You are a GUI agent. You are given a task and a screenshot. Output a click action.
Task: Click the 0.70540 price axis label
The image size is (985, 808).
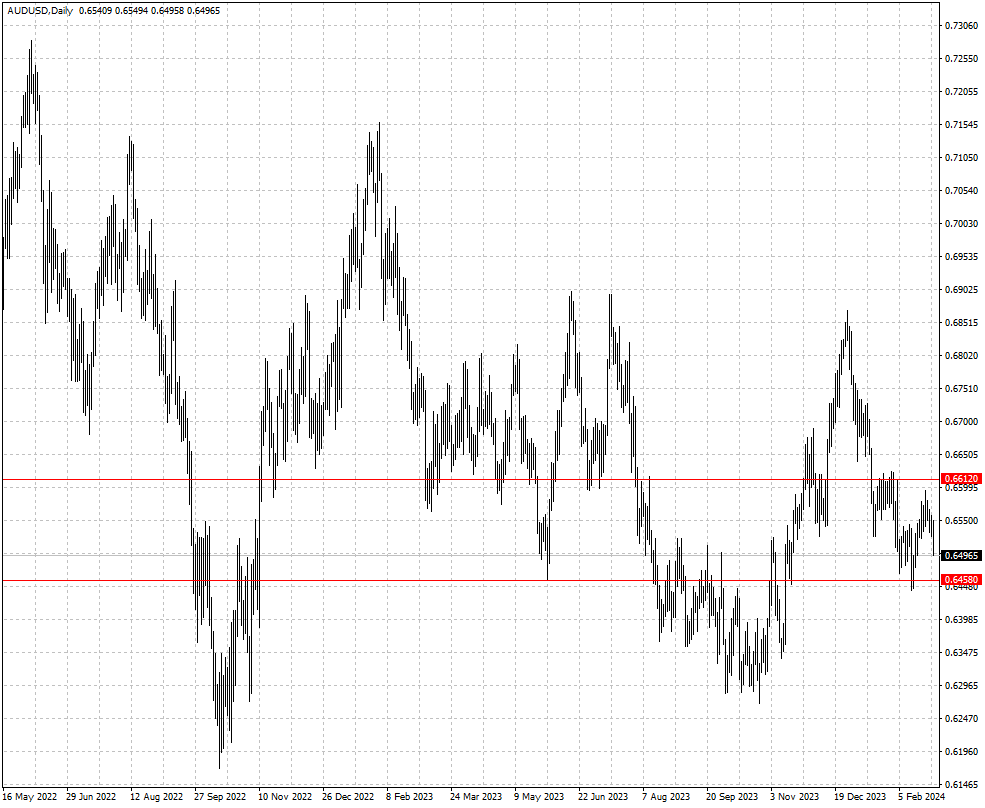(x=962, y=190)
